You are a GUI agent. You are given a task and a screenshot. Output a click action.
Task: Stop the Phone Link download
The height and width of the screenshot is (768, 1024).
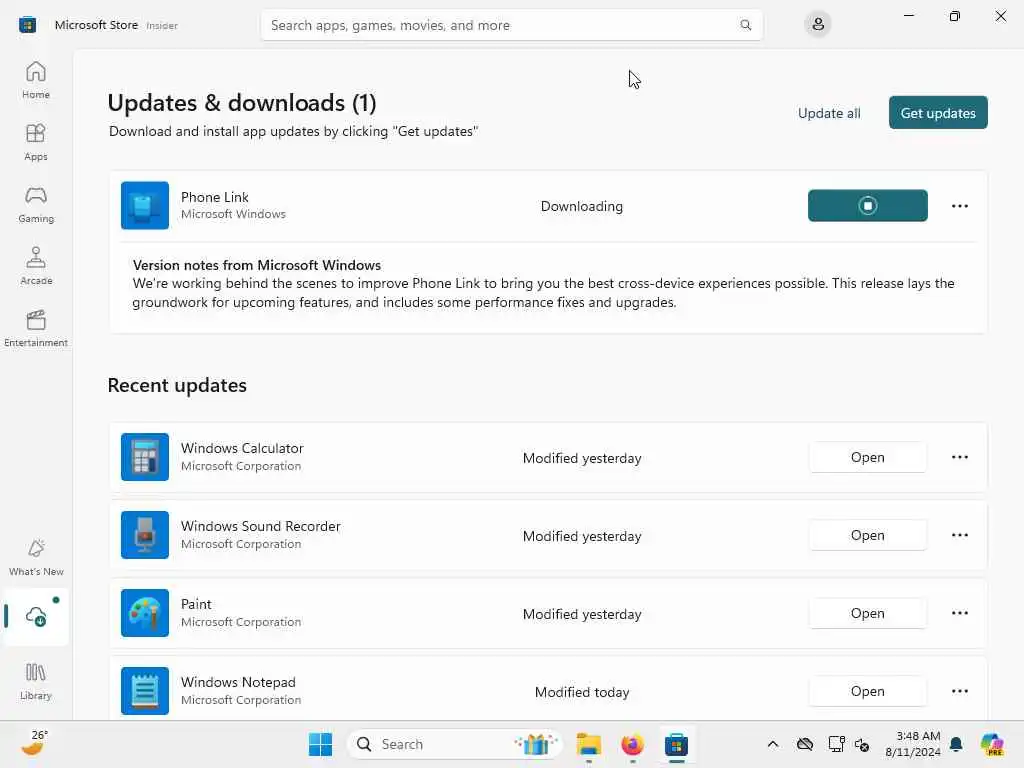(x=867, y=206)
